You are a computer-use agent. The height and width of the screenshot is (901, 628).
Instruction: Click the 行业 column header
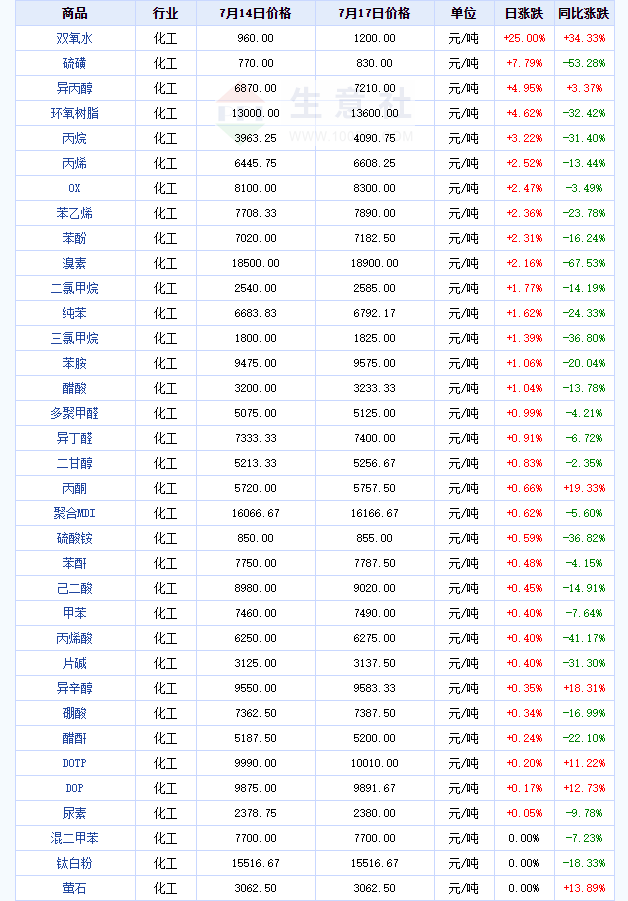pos(165,13)
